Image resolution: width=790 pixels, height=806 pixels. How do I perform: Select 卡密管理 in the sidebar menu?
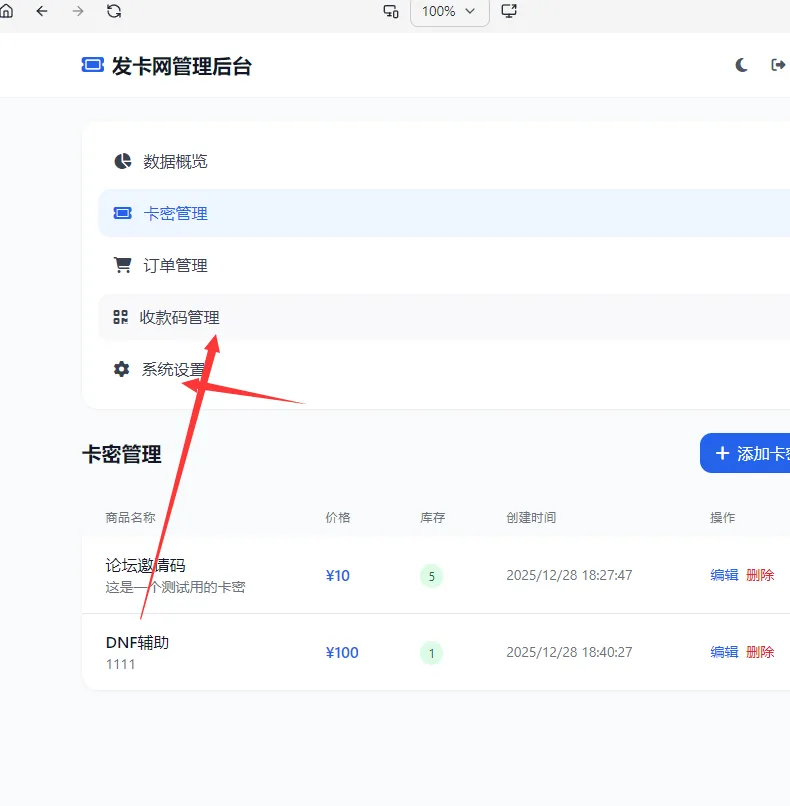click(175, 213)
